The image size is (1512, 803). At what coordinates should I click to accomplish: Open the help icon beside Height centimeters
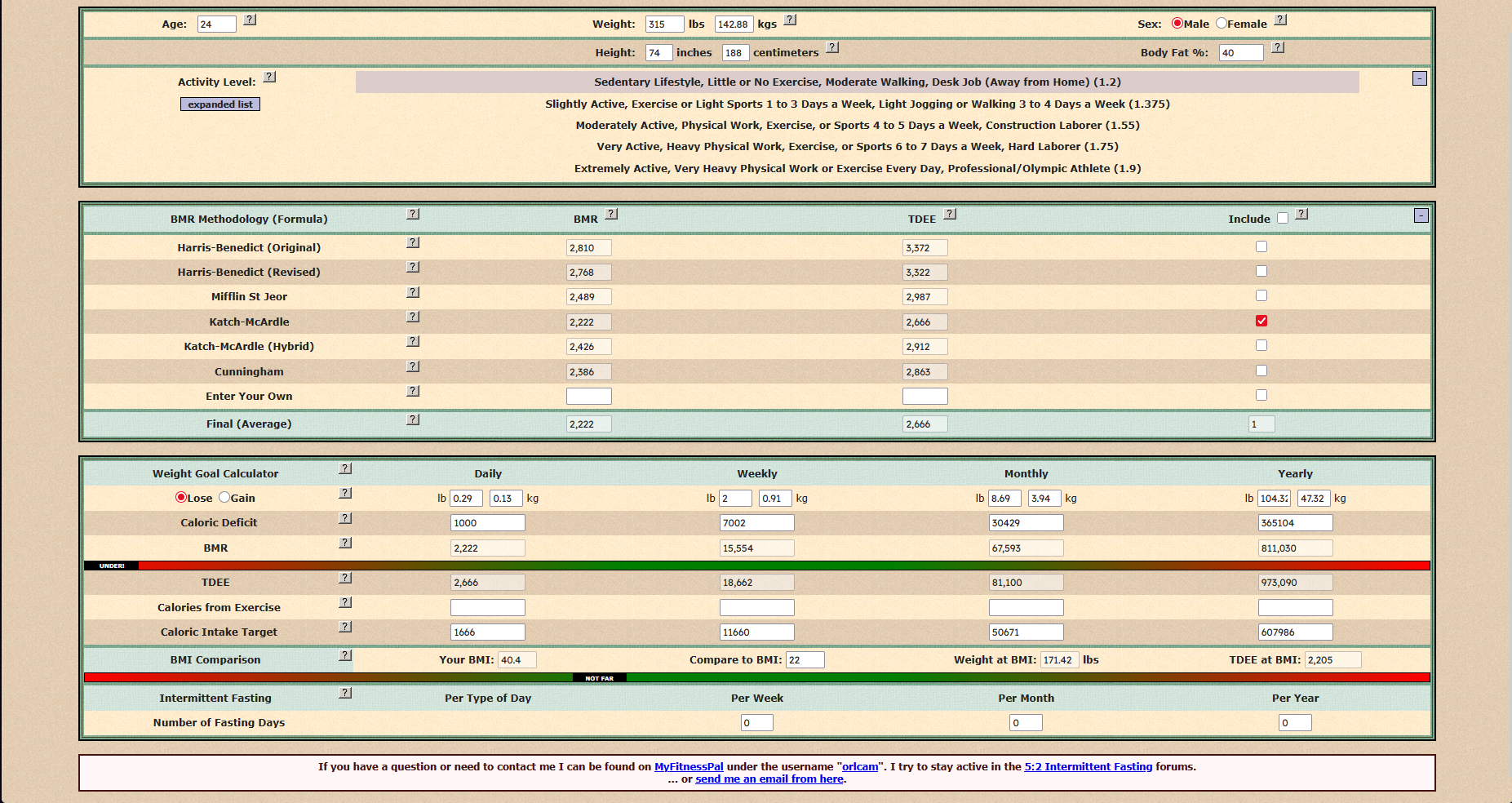[x=832, y=47]
